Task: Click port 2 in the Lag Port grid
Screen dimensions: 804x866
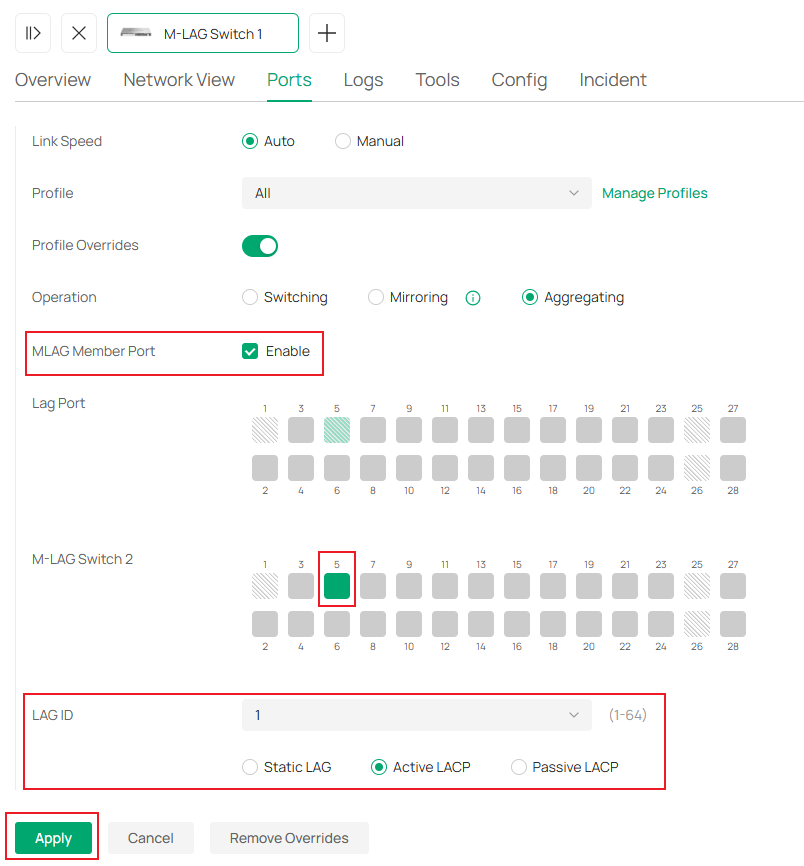Action: click(264, 467)
